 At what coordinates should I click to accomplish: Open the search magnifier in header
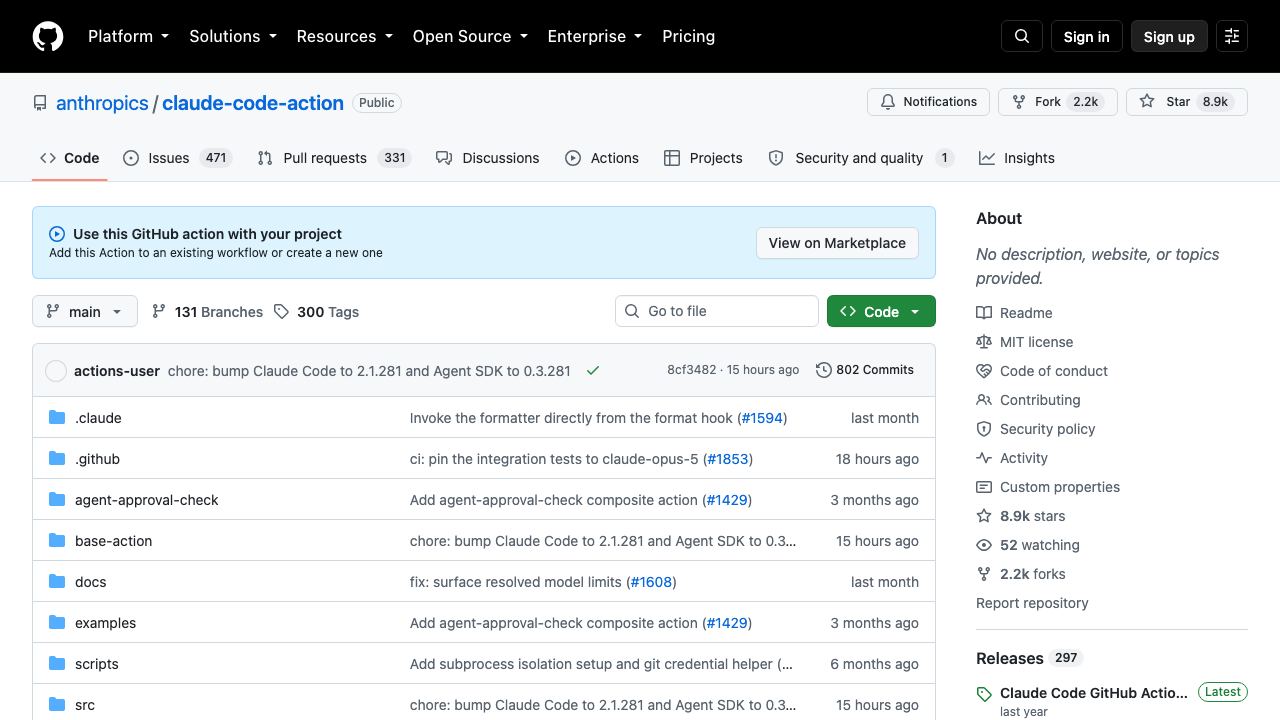1022,36
